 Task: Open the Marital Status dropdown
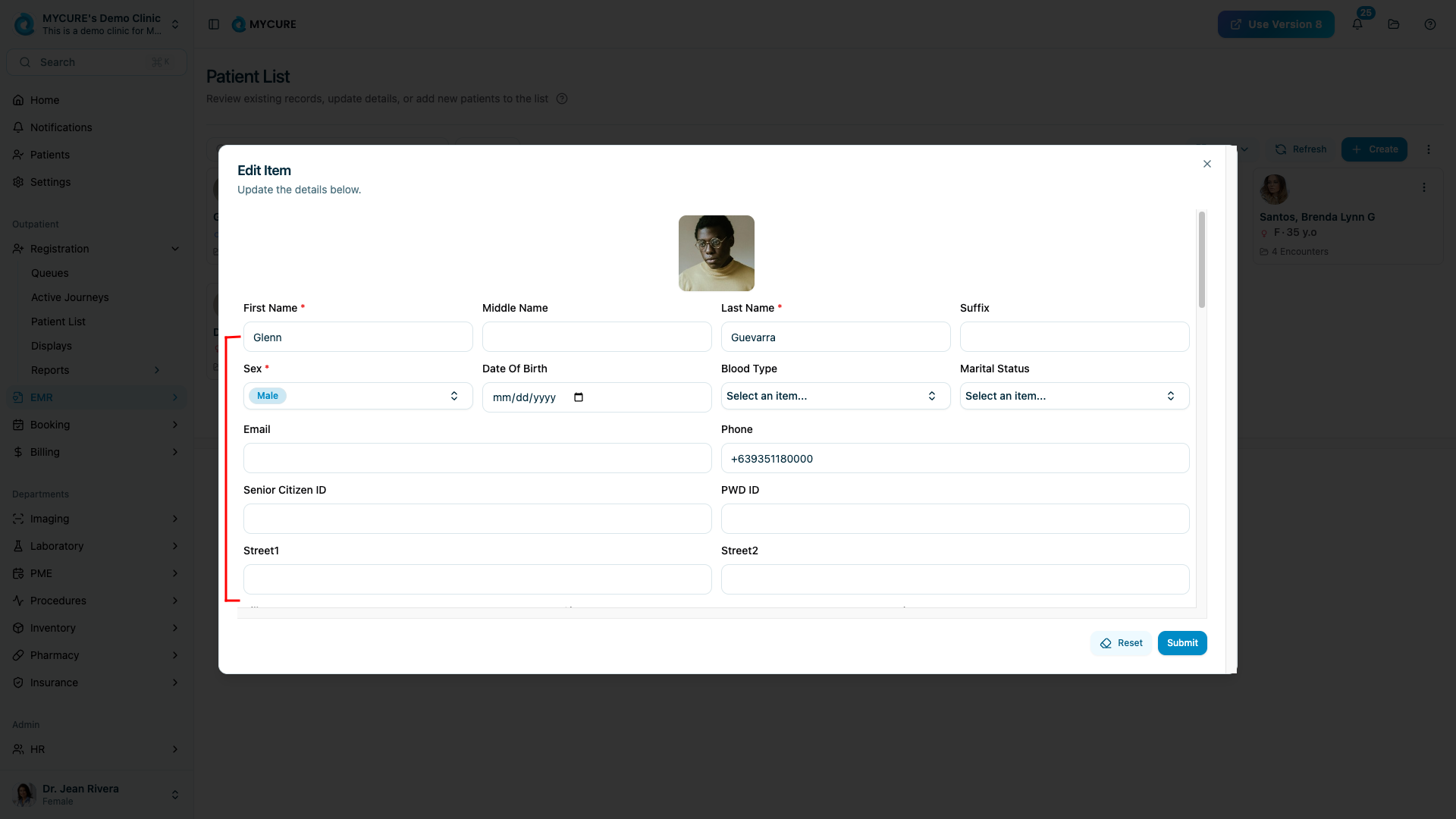click(1074, 396)
